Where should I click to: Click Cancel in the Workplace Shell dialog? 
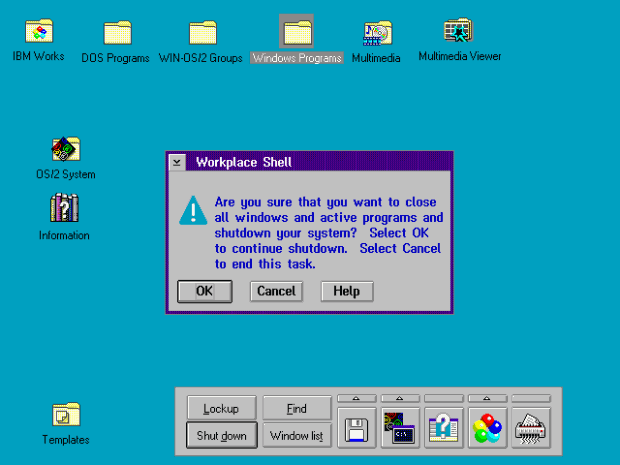pos(276,291)
